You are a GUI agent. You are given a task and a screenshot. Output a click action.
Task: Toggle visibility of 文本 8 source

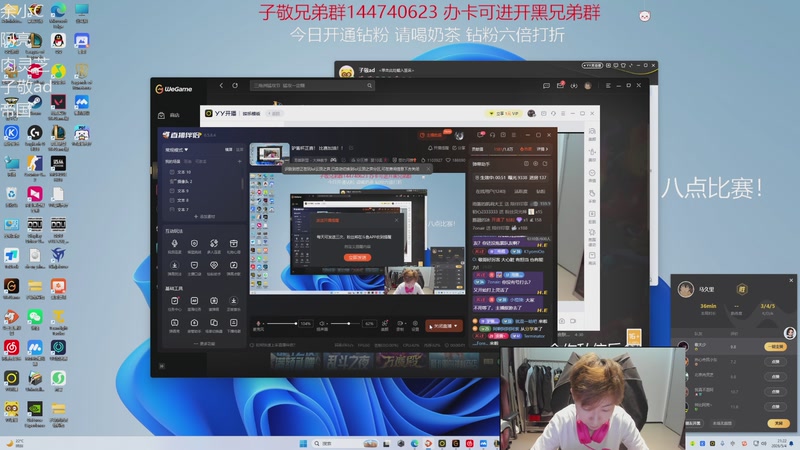click(172, 200)
